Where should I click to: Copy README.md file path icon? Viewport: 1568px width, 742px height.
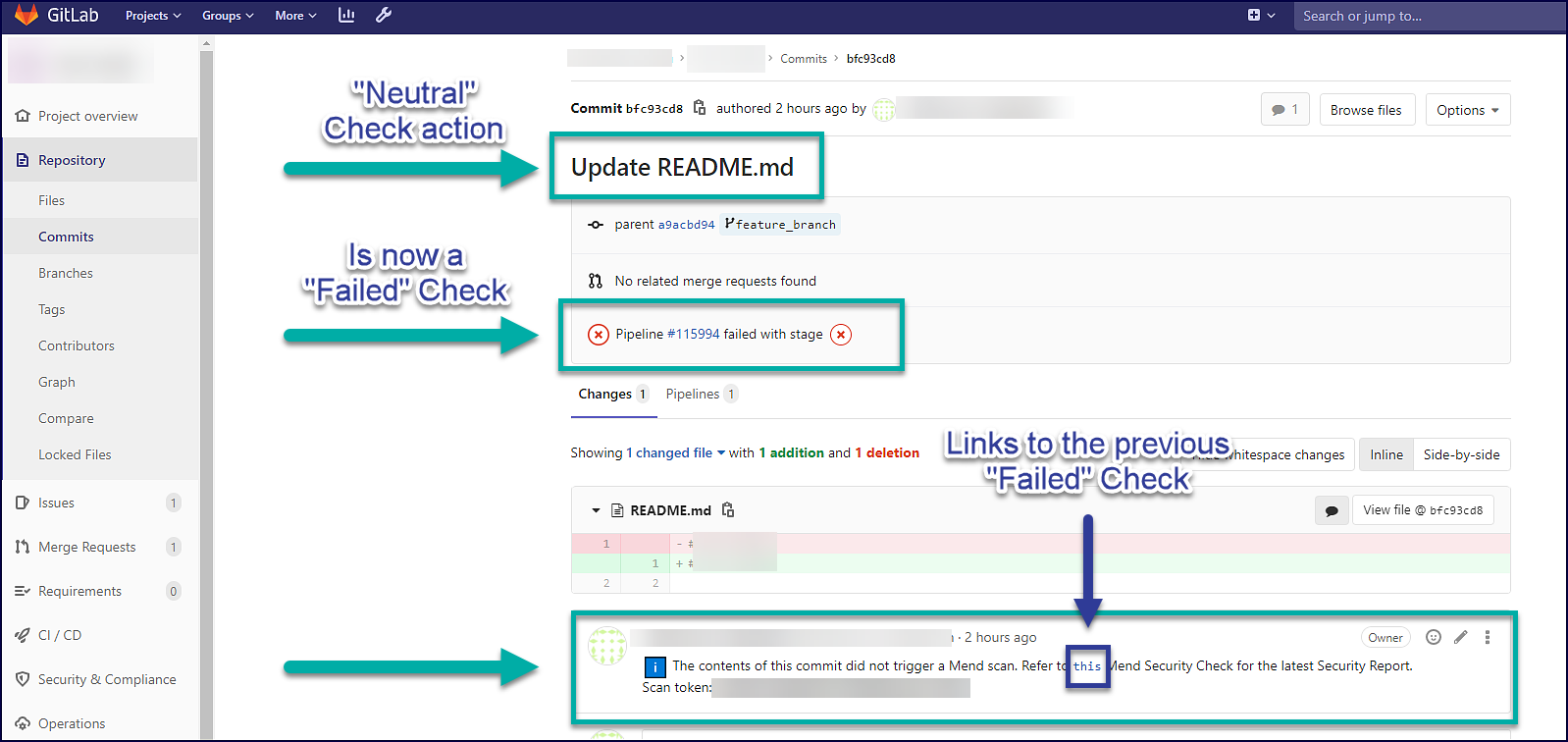click(728, 510)
